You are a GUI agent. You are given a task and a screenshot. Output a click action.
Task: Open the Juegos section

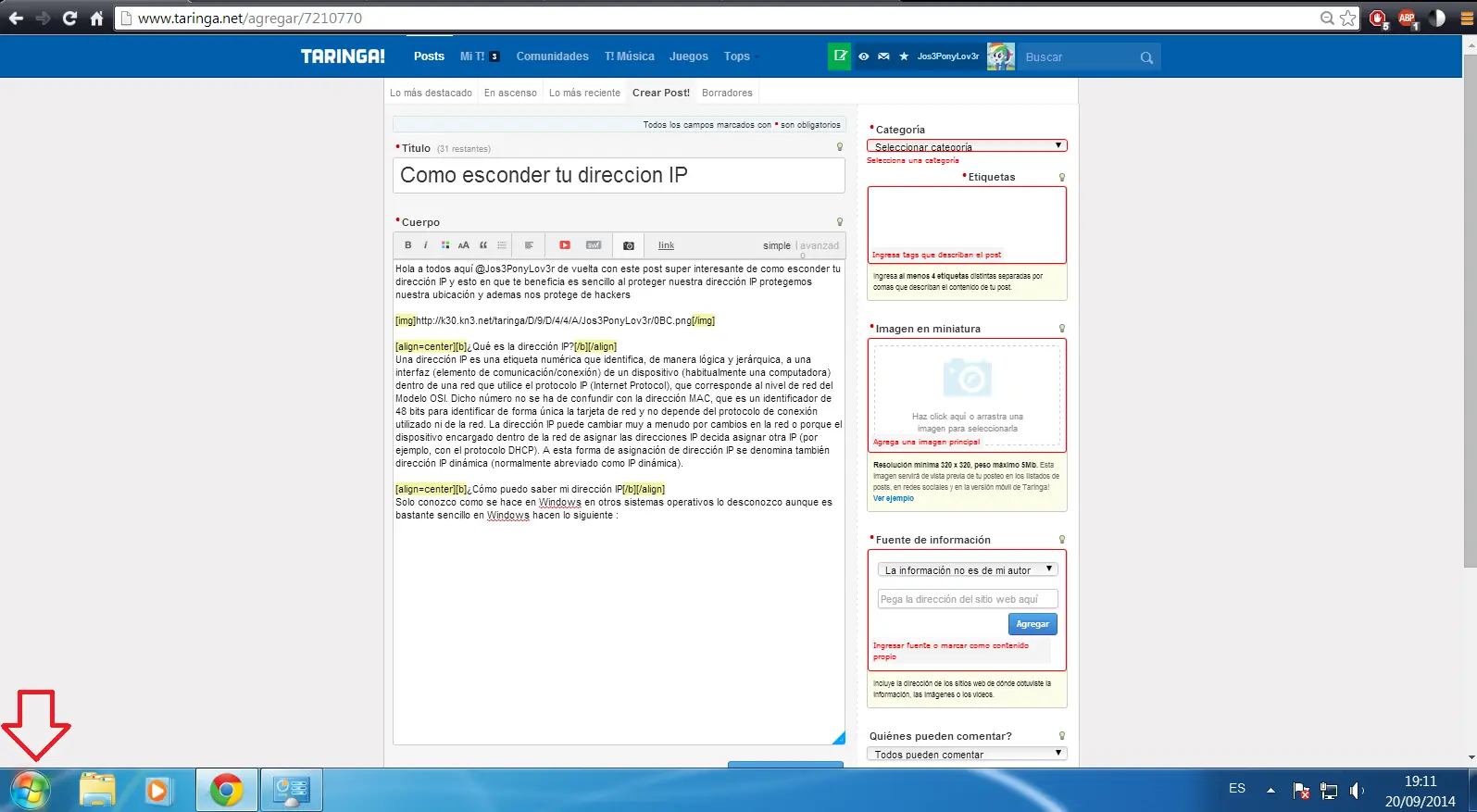click(688, 56)
